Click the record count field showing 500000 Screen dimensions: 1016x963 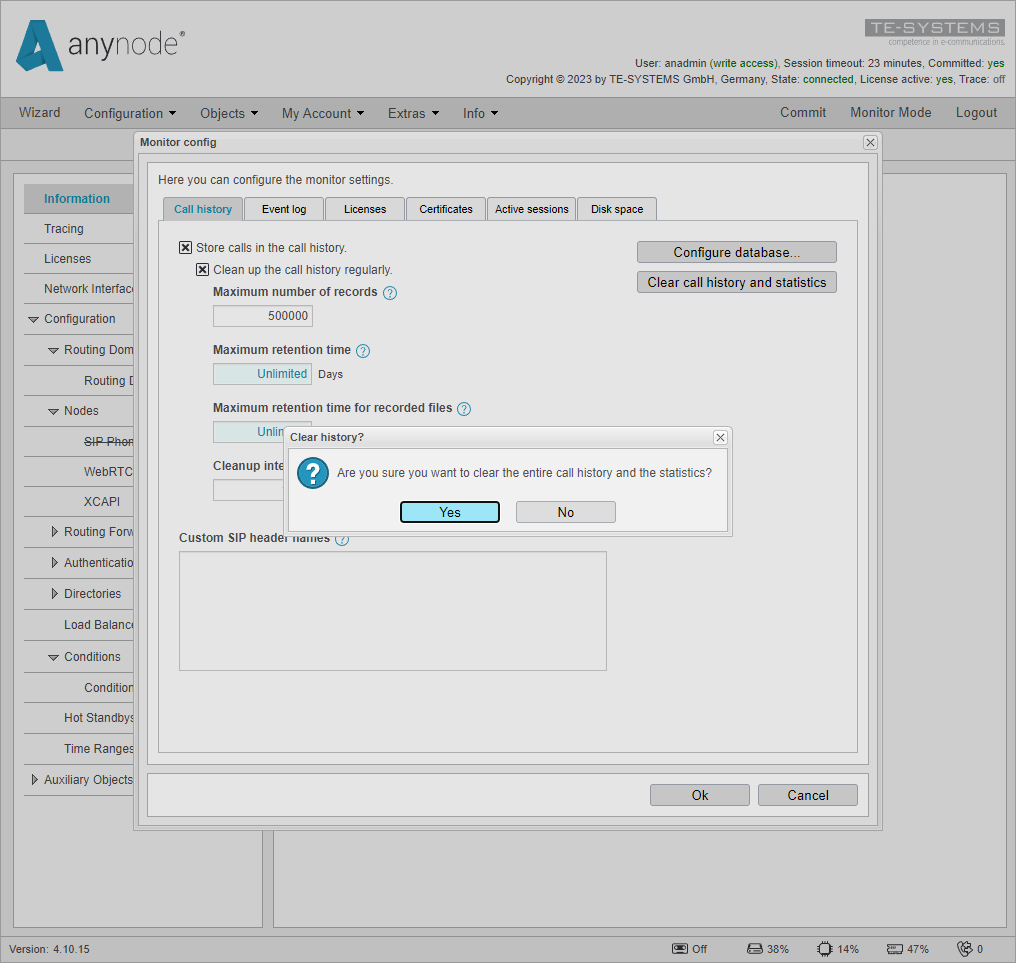pyautogui.click(x=262, y=315)
